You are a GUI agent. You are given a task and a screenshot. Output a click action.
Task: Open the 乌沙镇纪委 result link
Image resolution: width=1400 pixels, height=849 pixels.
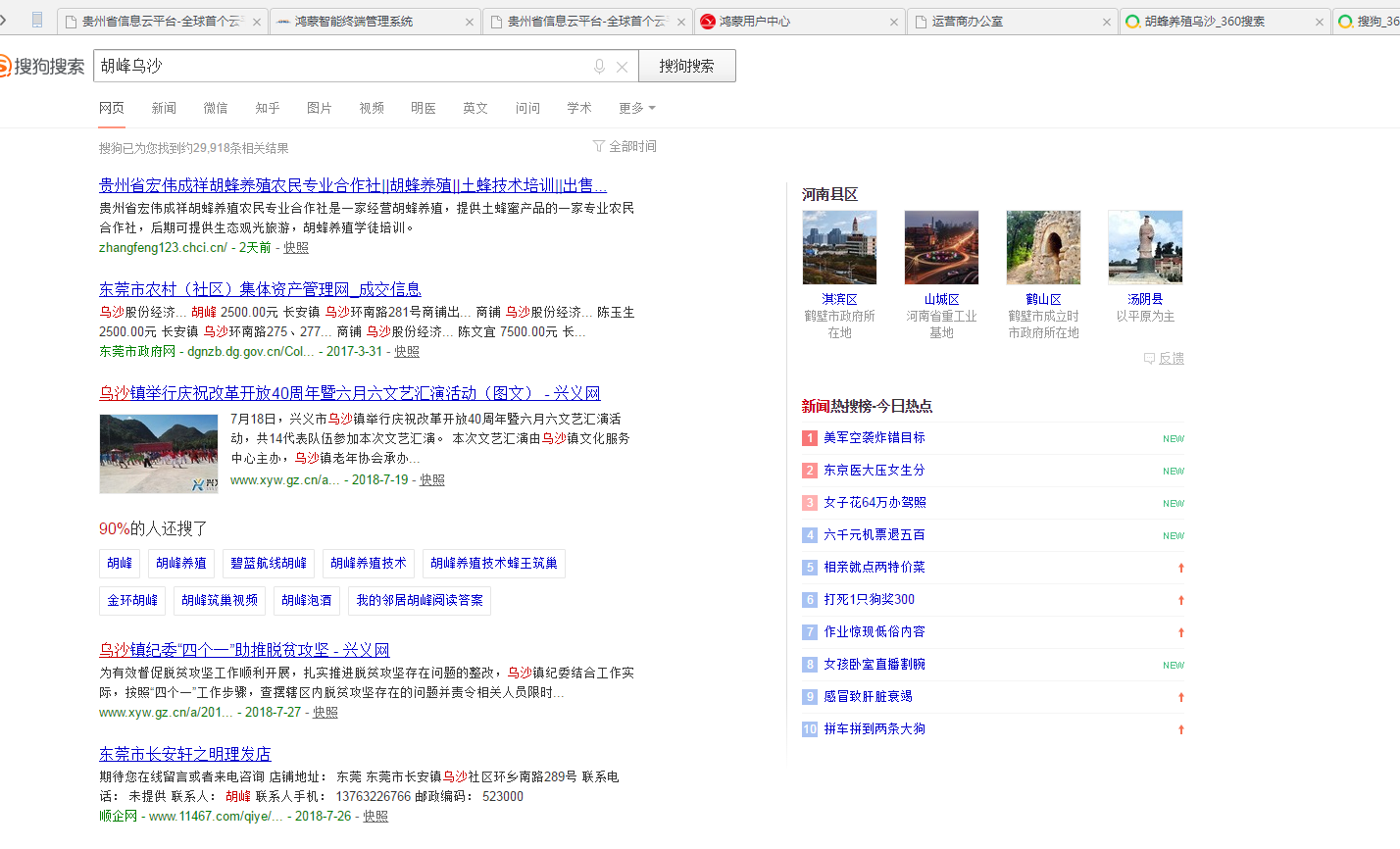(x=244, y=650)
